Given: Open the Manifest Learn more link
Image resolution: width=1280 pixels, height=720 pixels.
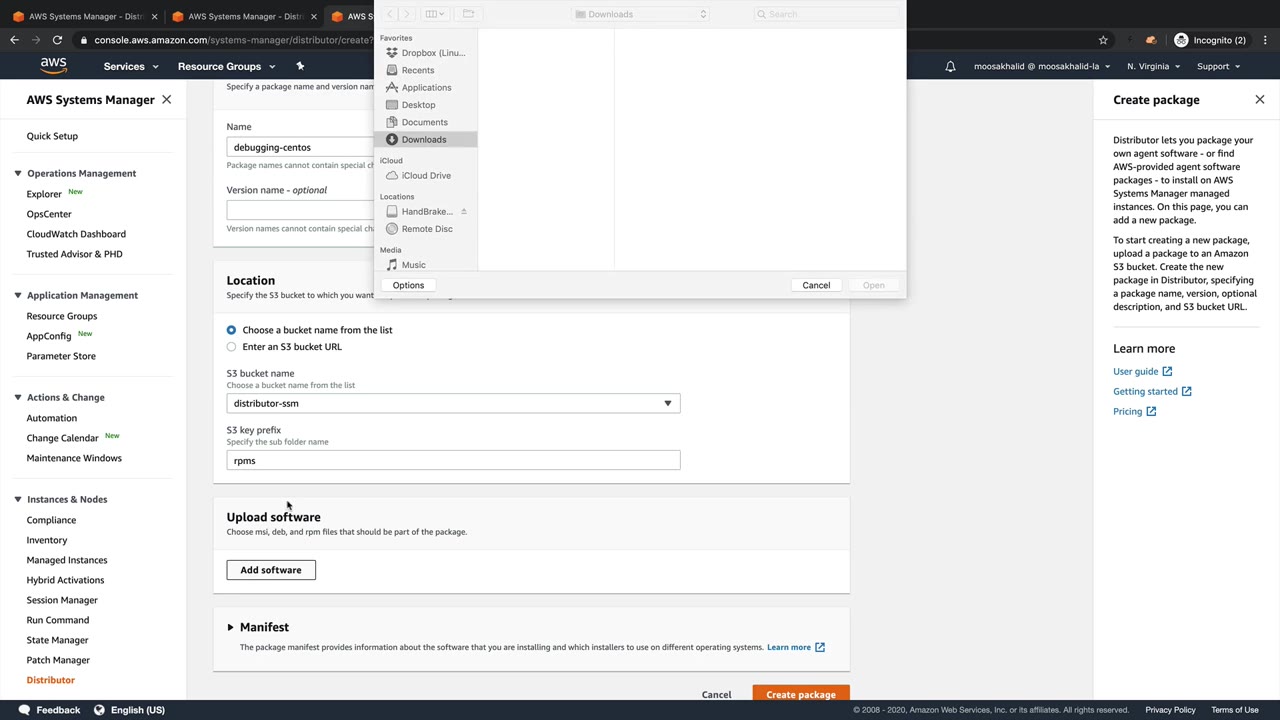Looking at the screenshot, I should (796, 648).
